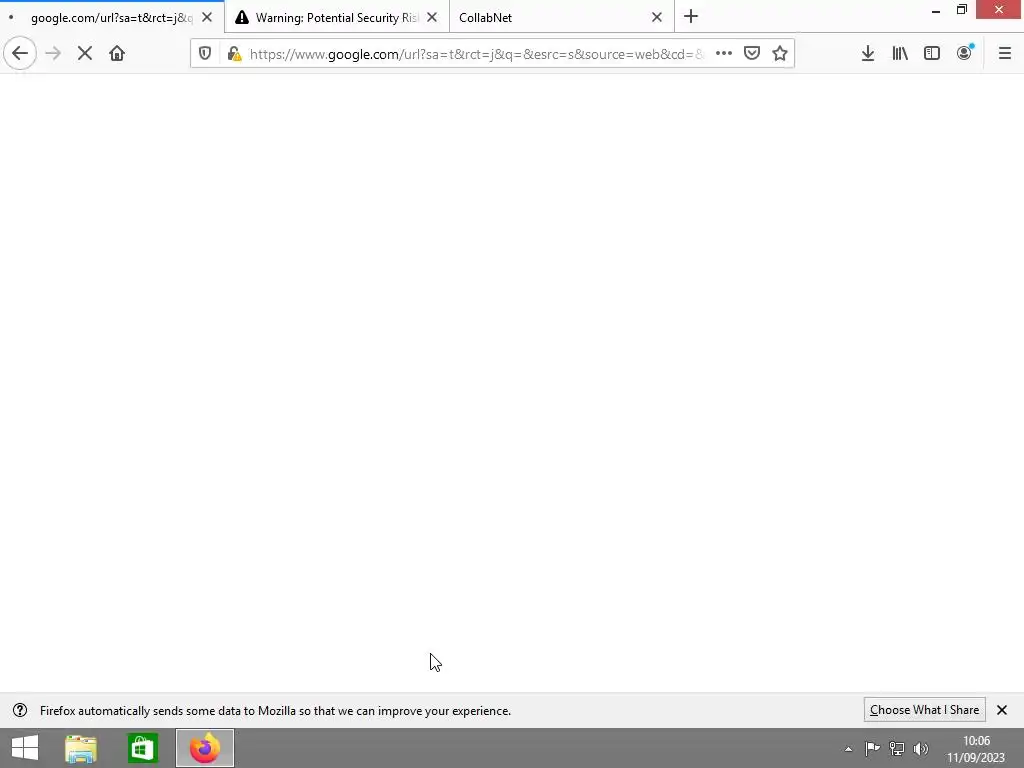Viewport: 1024px width, 768px height.
Task: Show site security padlock information
Action: click(234, 54)
